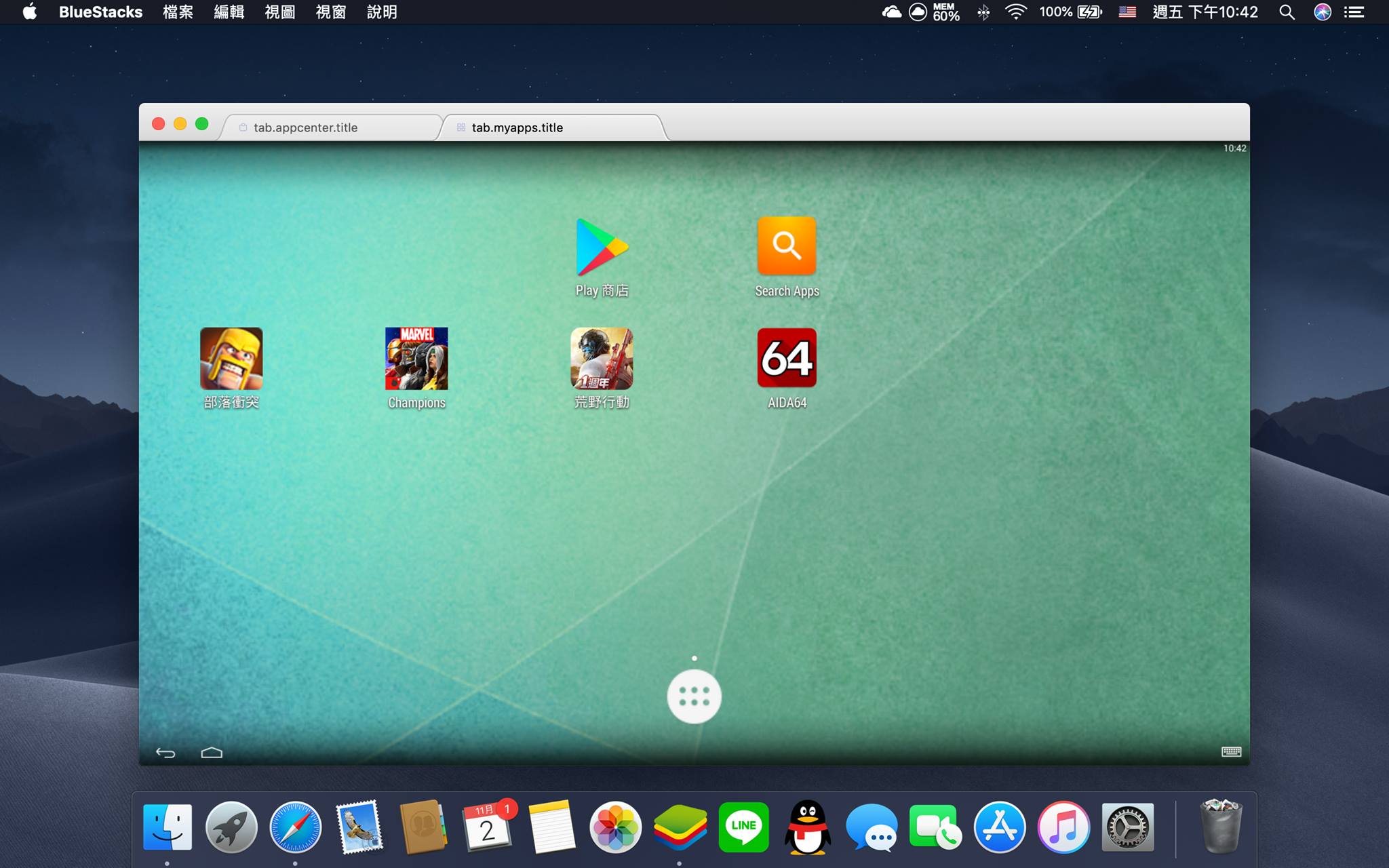Open Contacts book in the Dock
Viewport: 1389px width, 868px height.
[423, 827]
